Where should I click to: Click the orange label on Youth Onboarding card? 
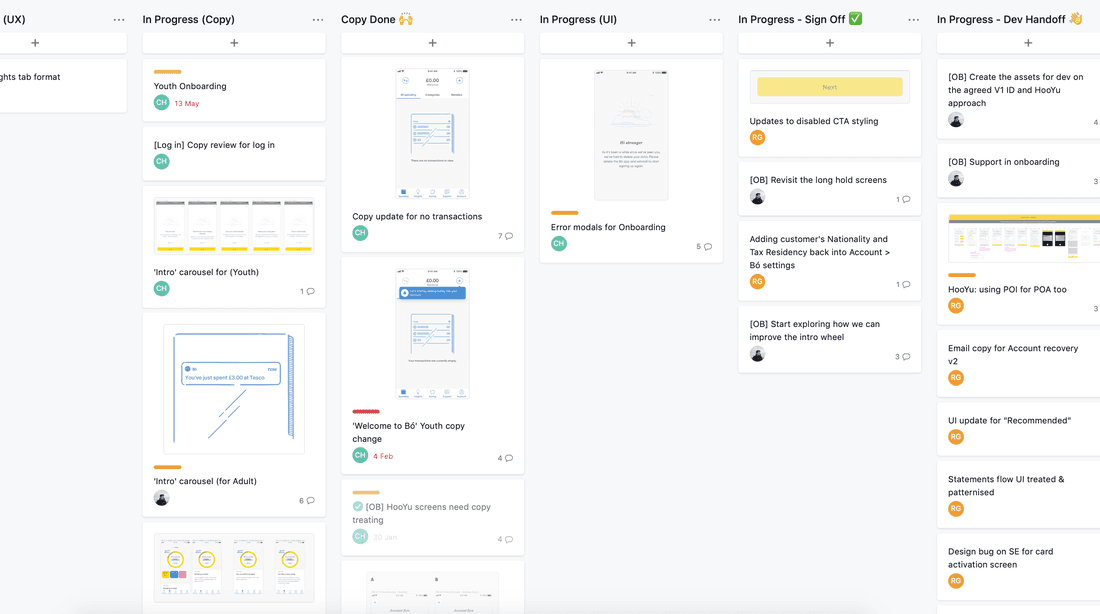pos(168,72)
